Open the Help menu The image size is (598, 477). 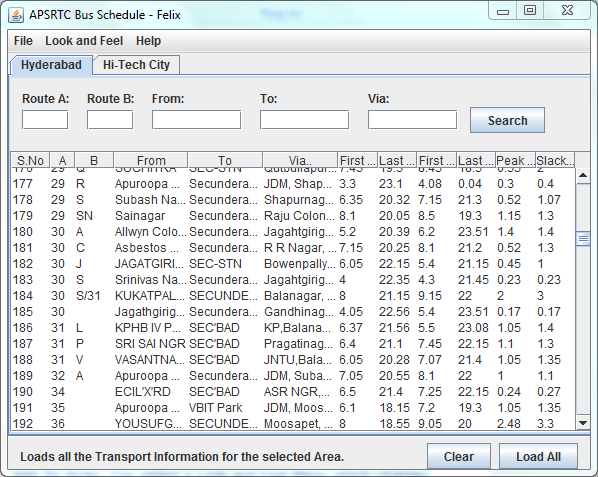tap(148, 41)
